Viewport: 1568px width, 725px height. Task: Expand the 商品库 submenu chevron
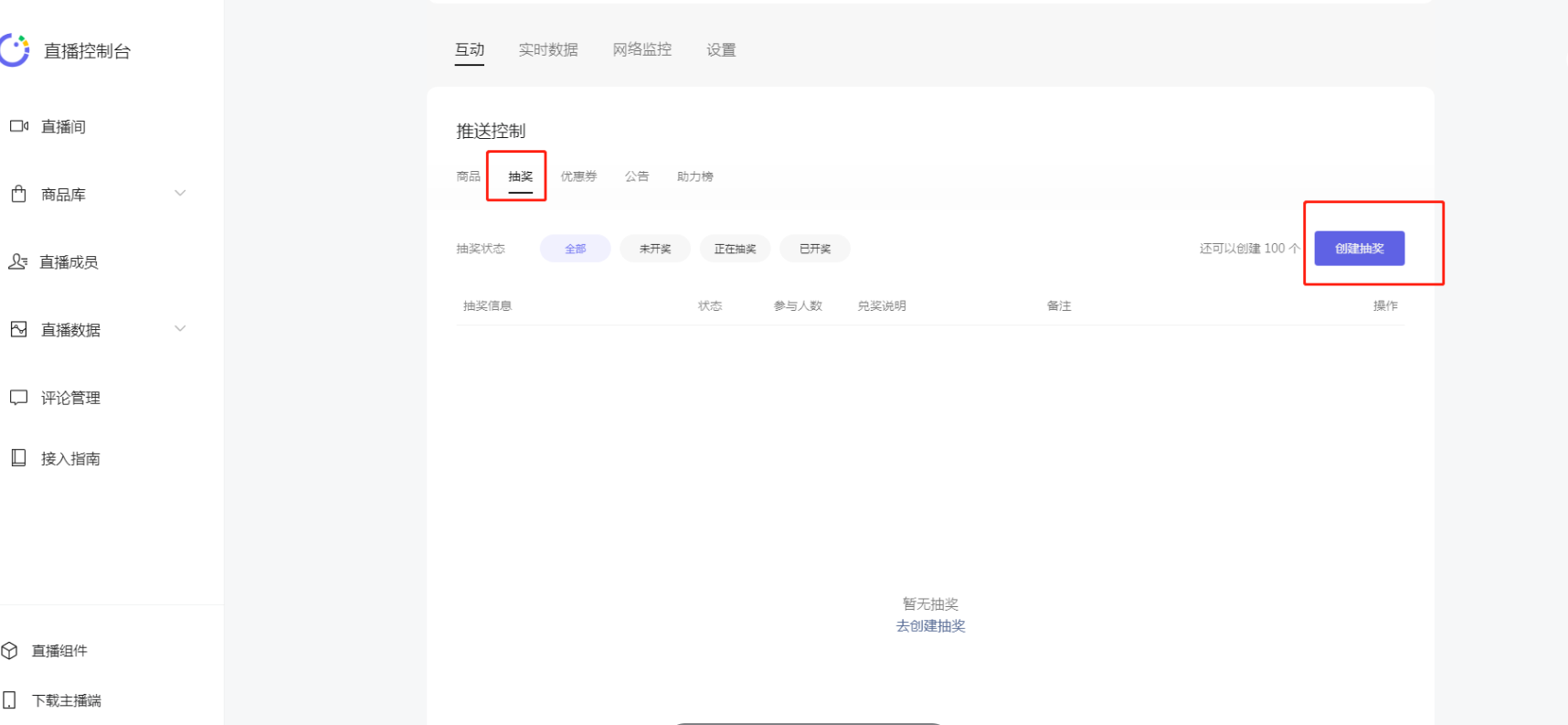tap(180, 193)
